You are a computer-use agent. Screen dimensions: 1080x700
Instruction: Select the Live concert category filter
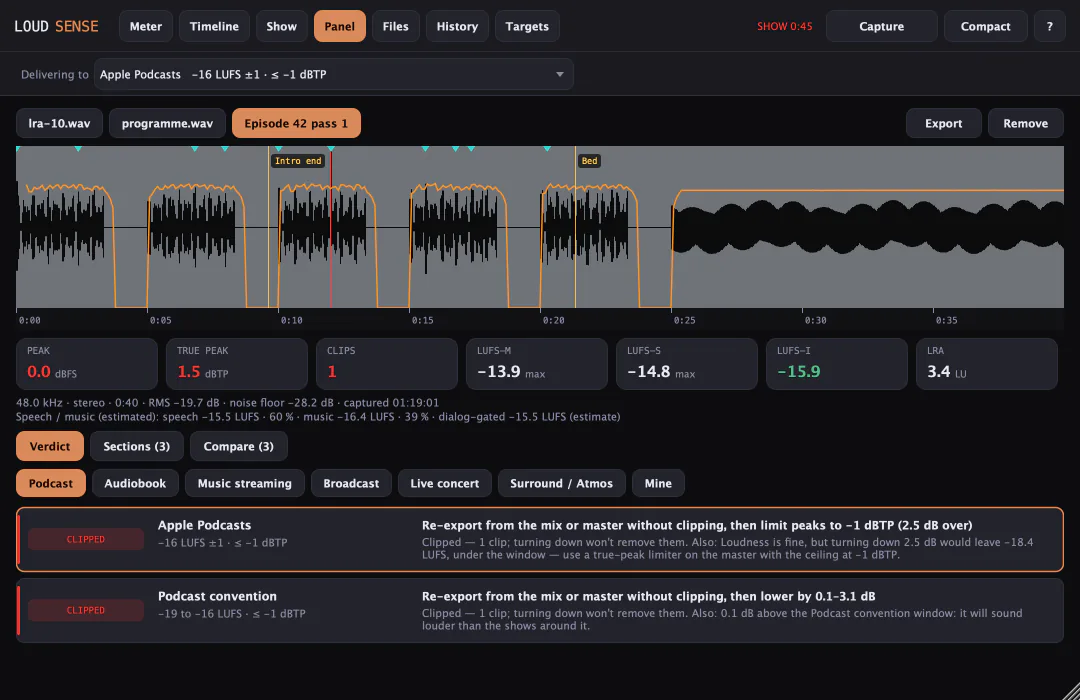pos(444,483)
